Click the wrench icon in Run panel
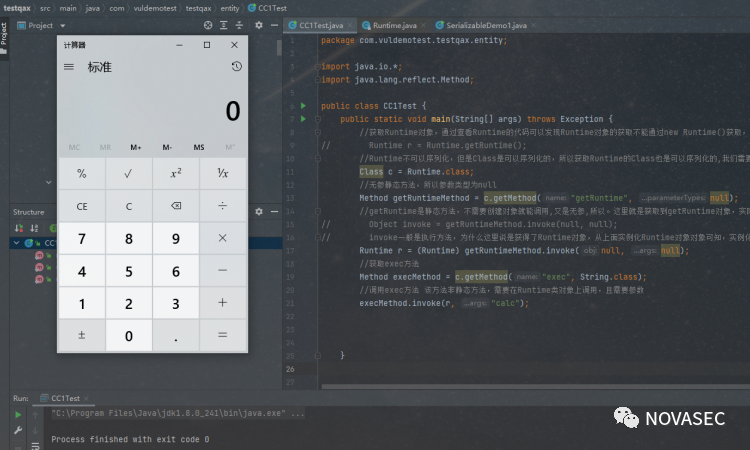Screen dimensions: 750x450 click(x=18, y=430)
